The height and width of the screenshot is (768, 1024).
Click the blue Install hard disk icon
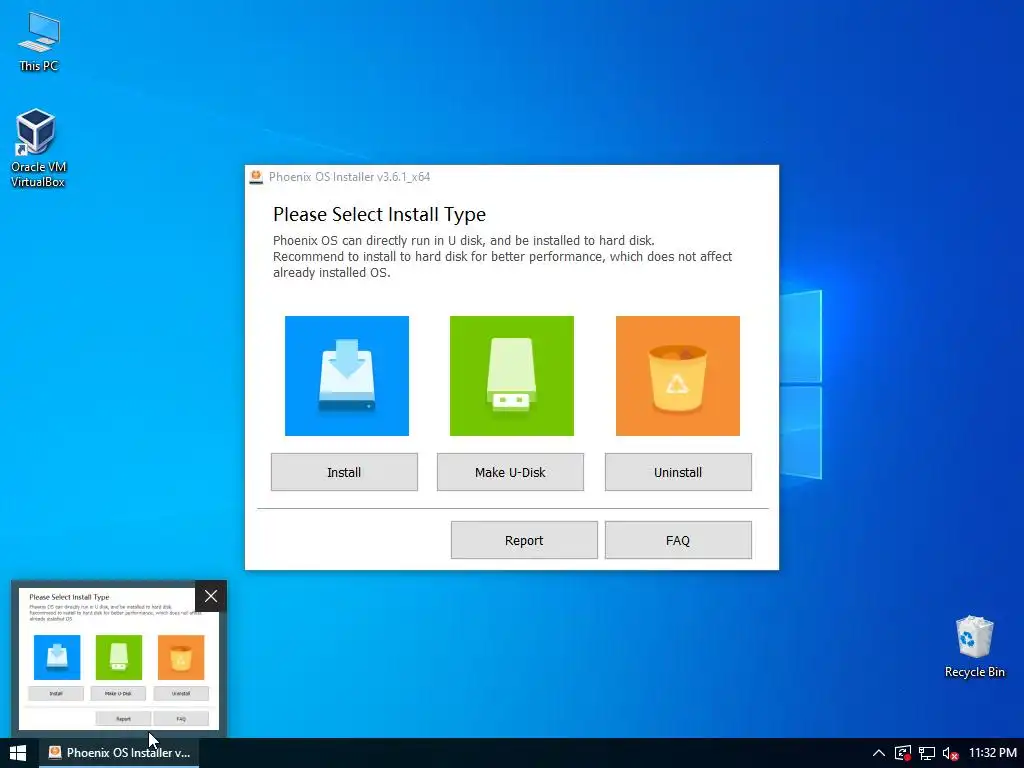click(x=347, y=376)
